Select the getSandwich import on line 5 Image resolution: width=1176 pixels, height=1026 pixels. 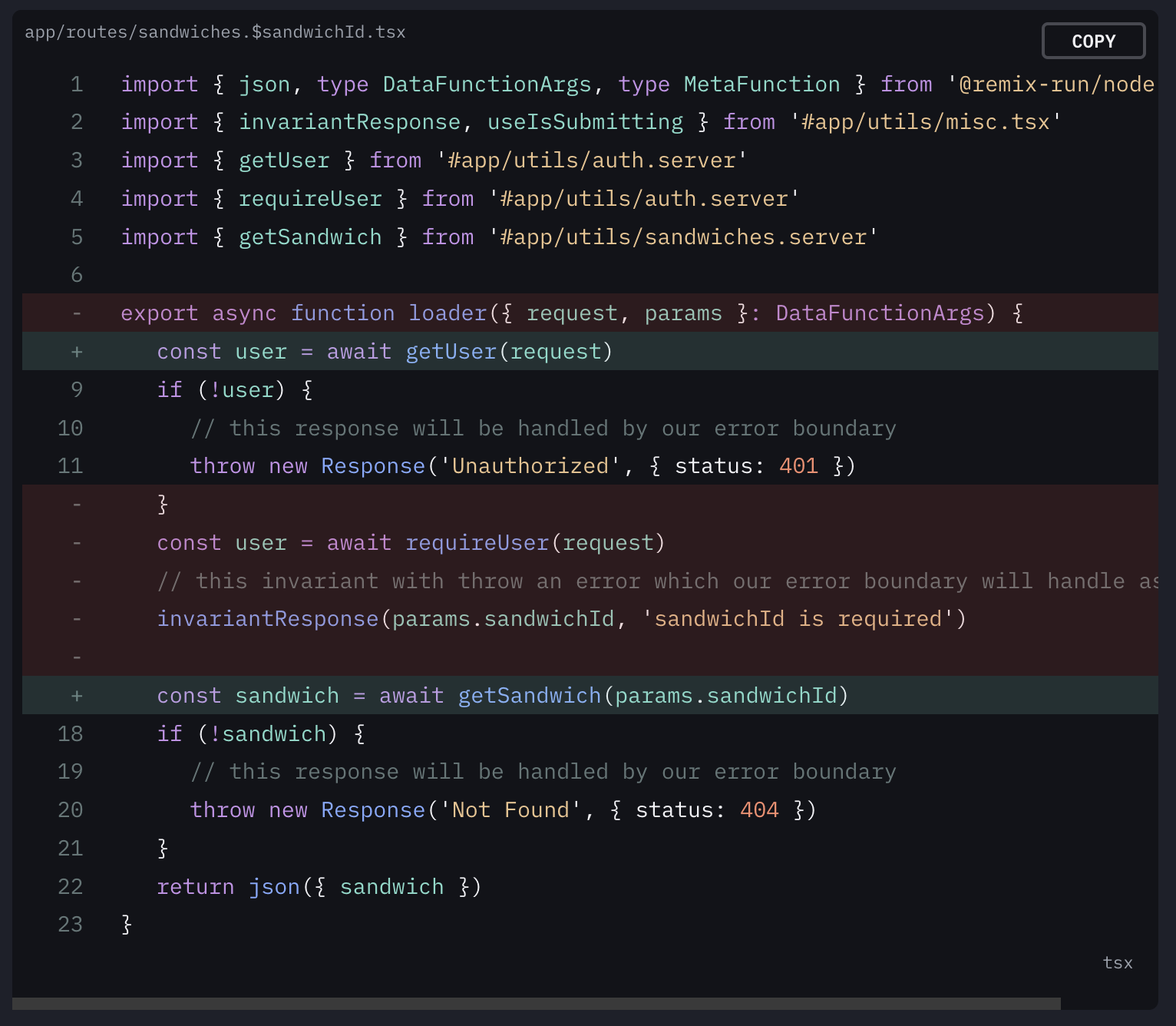[309, 237]
